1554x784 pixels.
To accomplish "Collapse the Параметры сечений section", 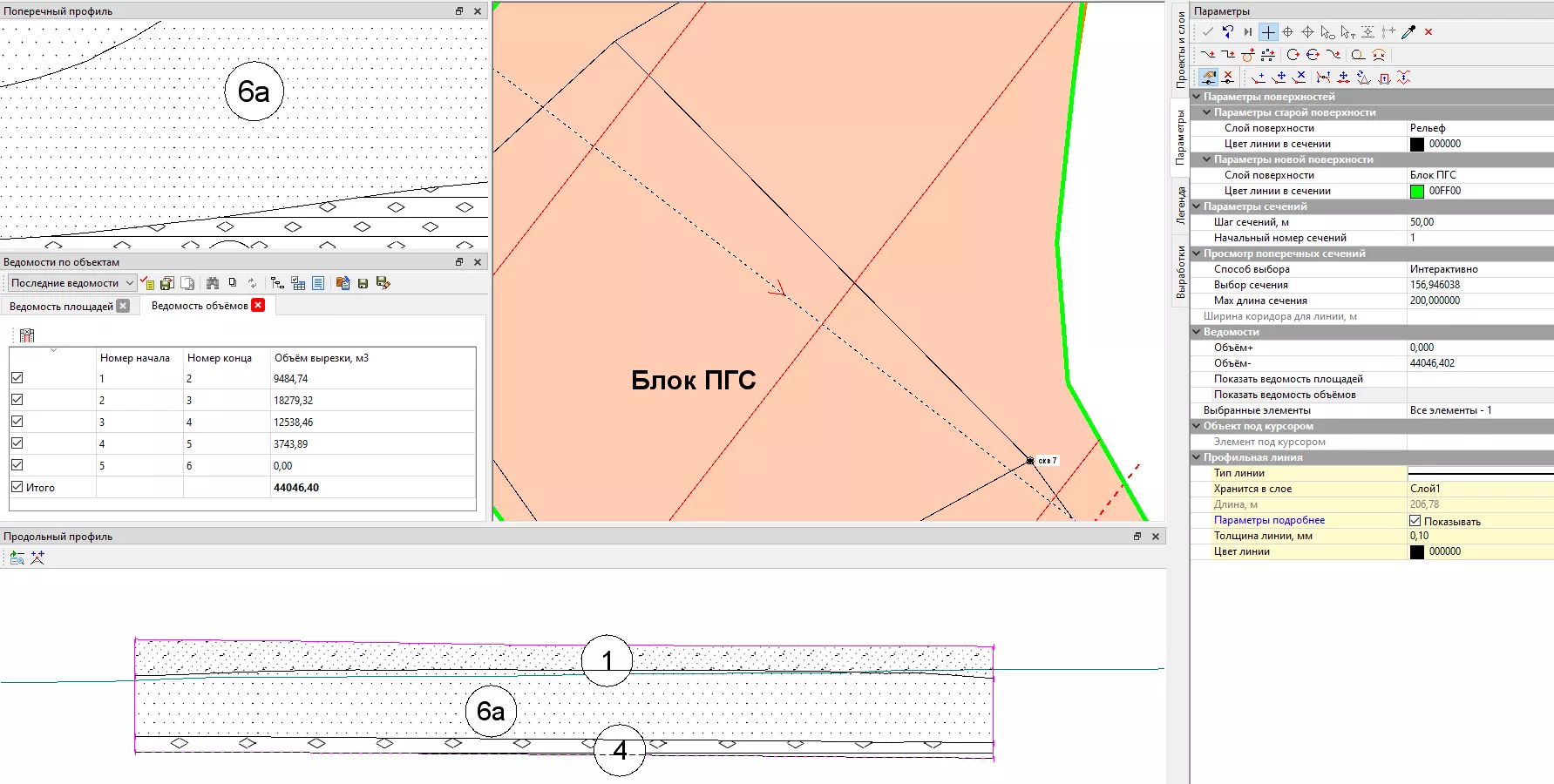I will coord(1198,206).
